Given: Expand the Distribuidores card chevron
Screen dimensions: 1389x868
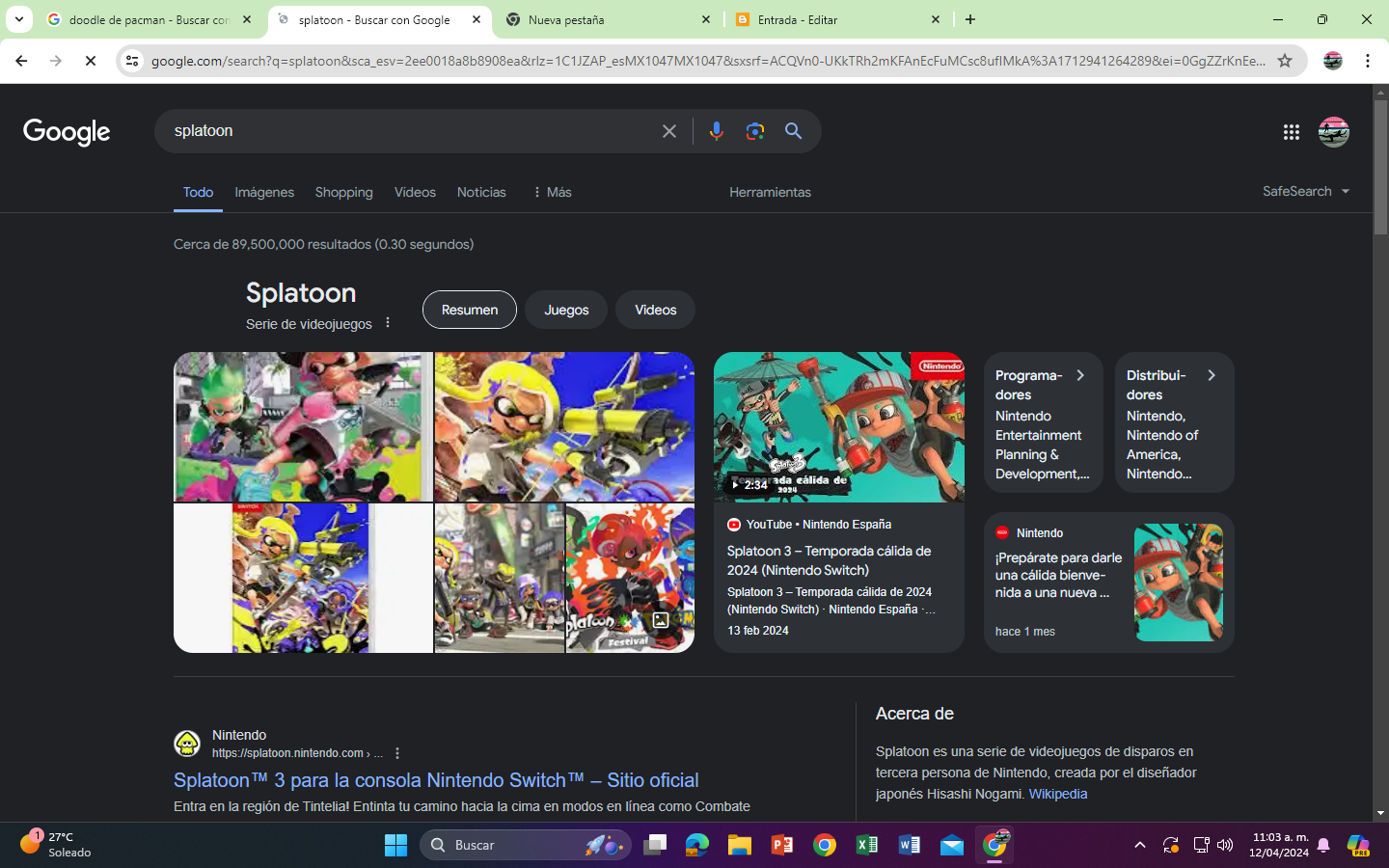Looking at the screenshot, I should tap(1212, 375).
